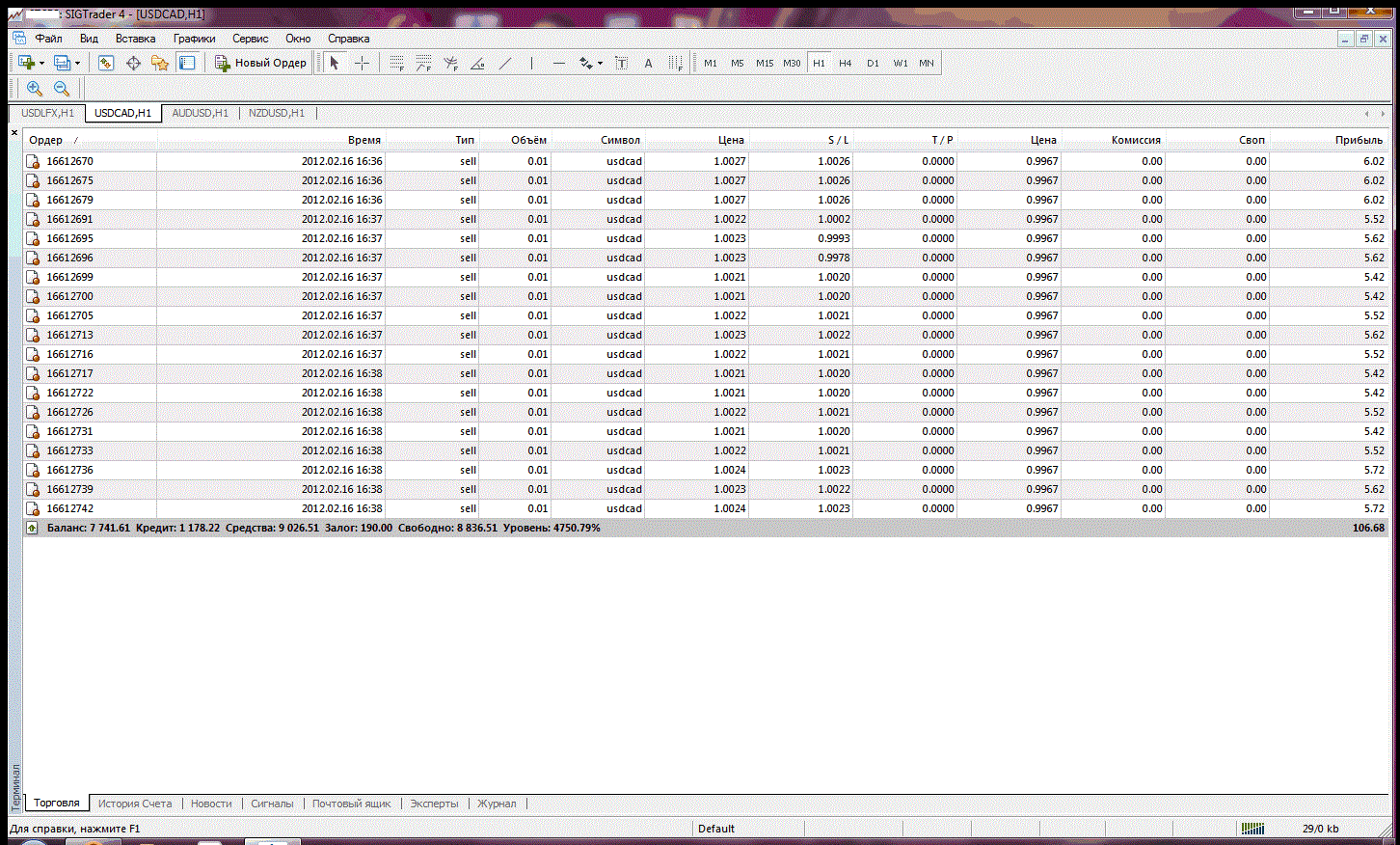
Task: Zoom in the chart
Action: 35,89
